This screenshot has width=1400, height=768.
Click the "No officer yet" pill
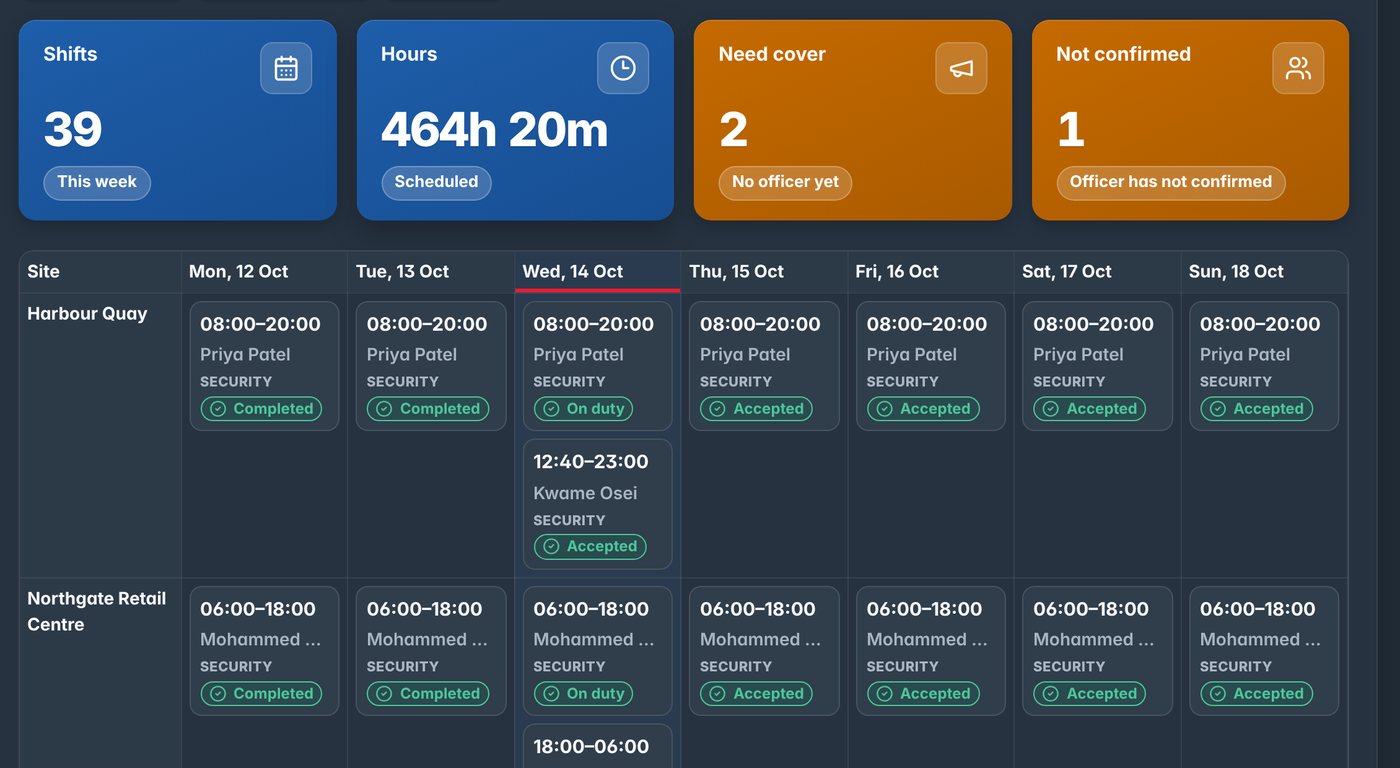point(785,183)
